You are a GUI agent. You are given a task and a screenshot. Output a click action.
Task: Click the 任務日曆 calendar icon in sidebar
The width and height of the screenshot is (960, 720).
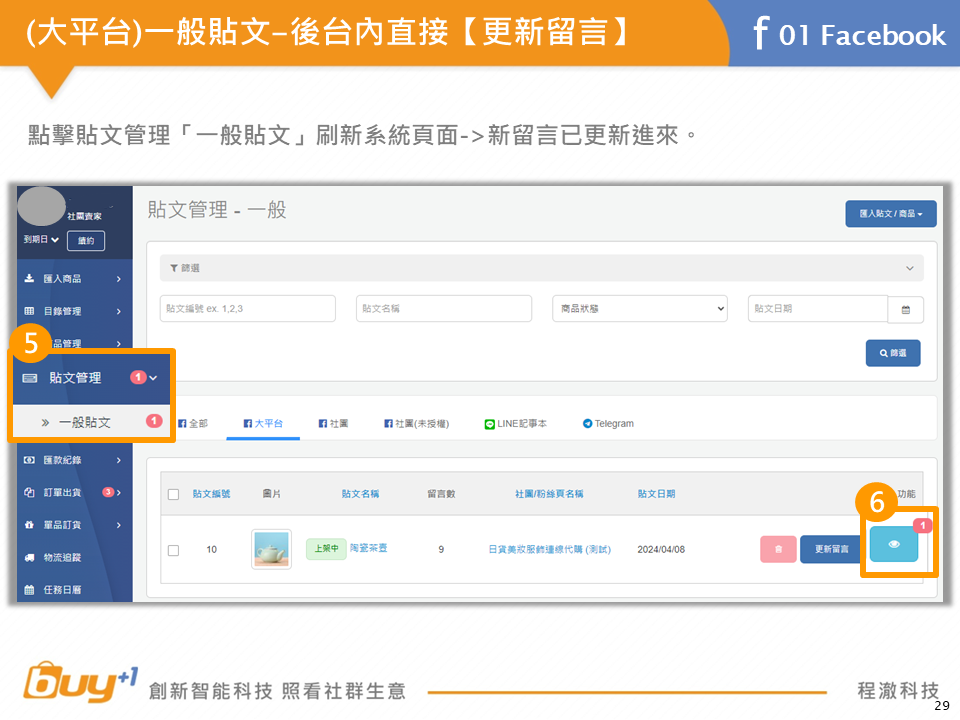pyautogui.click(x=29, y=590)
